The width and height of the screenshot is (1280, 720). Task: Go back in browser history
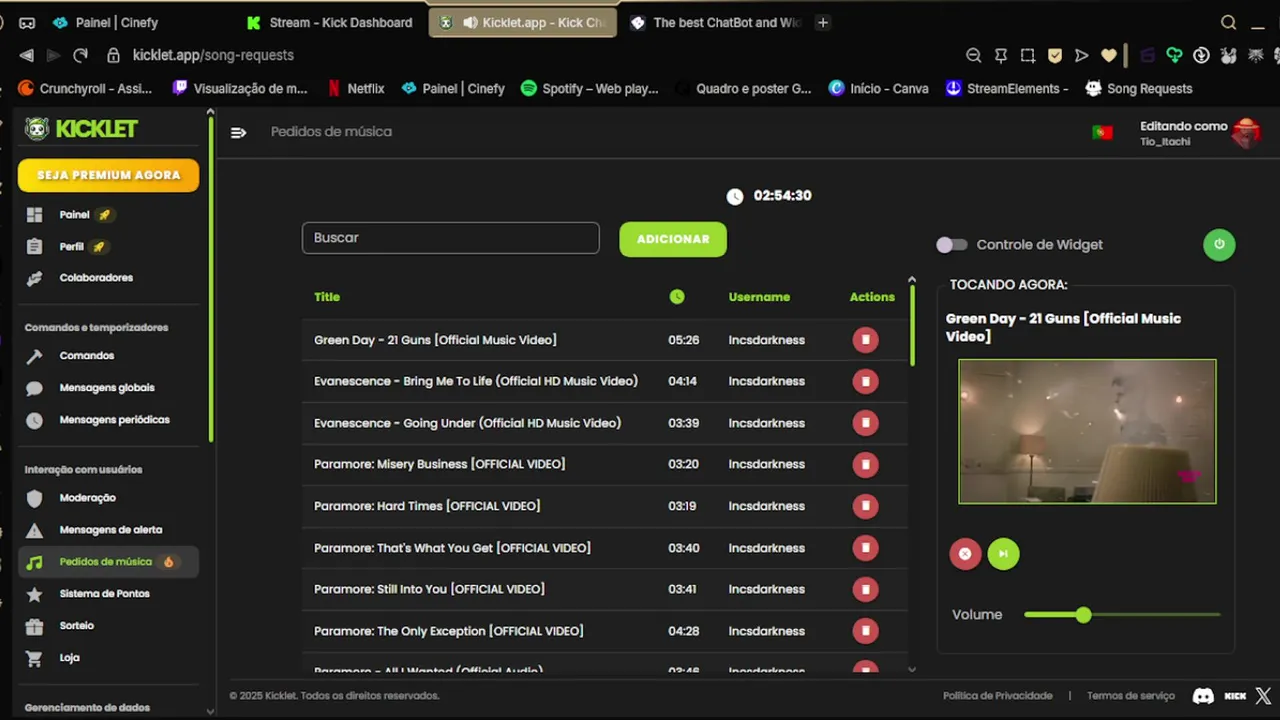click(27, 55)
